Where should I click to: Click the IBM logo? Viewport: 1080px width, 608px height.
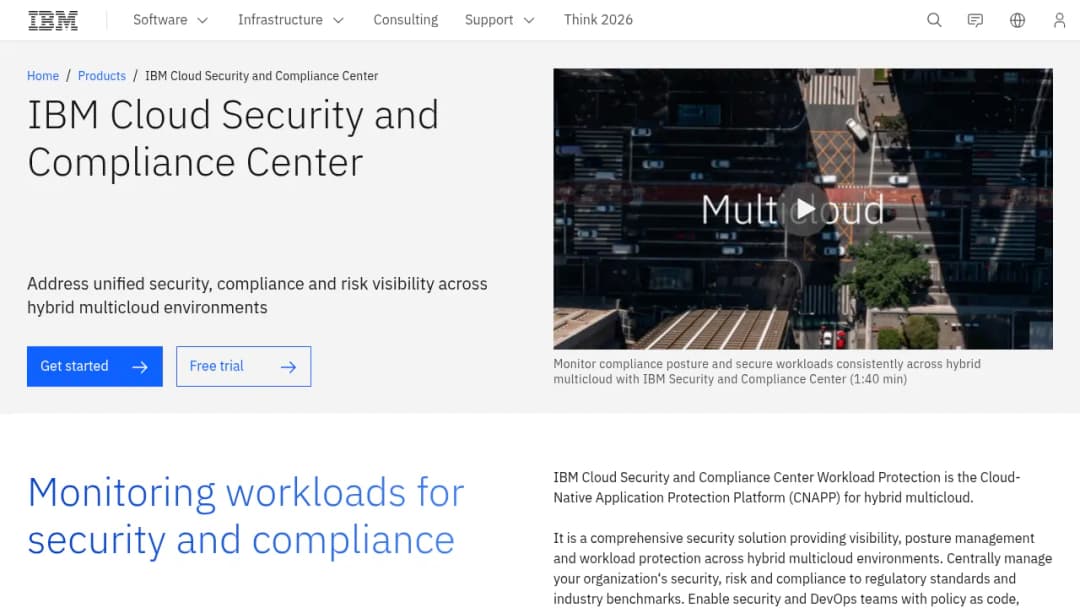[x=53, y=20]
